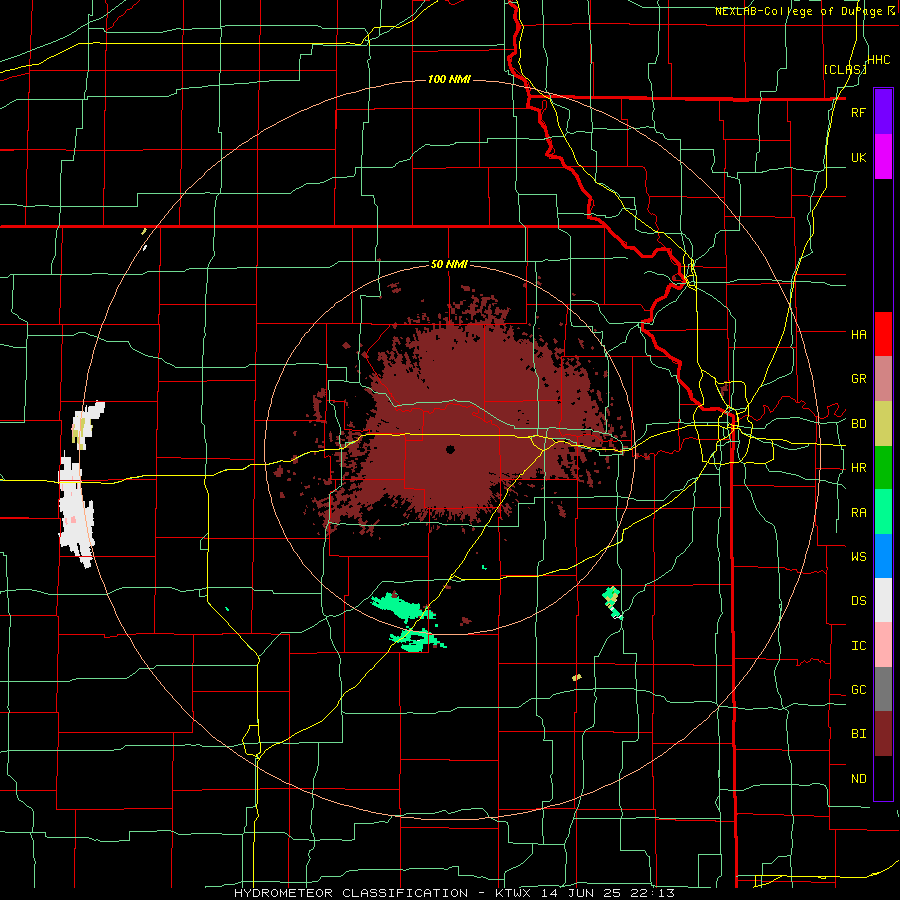Viewport: 900px width, 900px height.
Task: Select the GR legend color block
Action: pos(883,379)
